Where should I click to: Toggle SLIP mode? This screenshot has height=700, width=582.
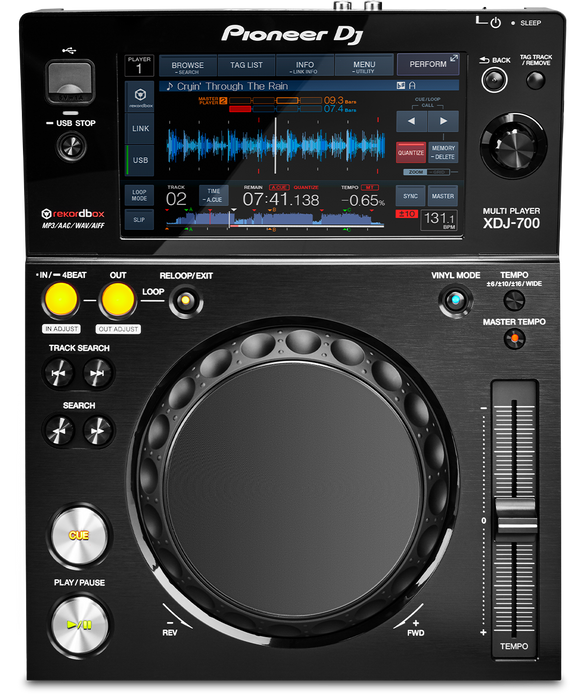139,220
